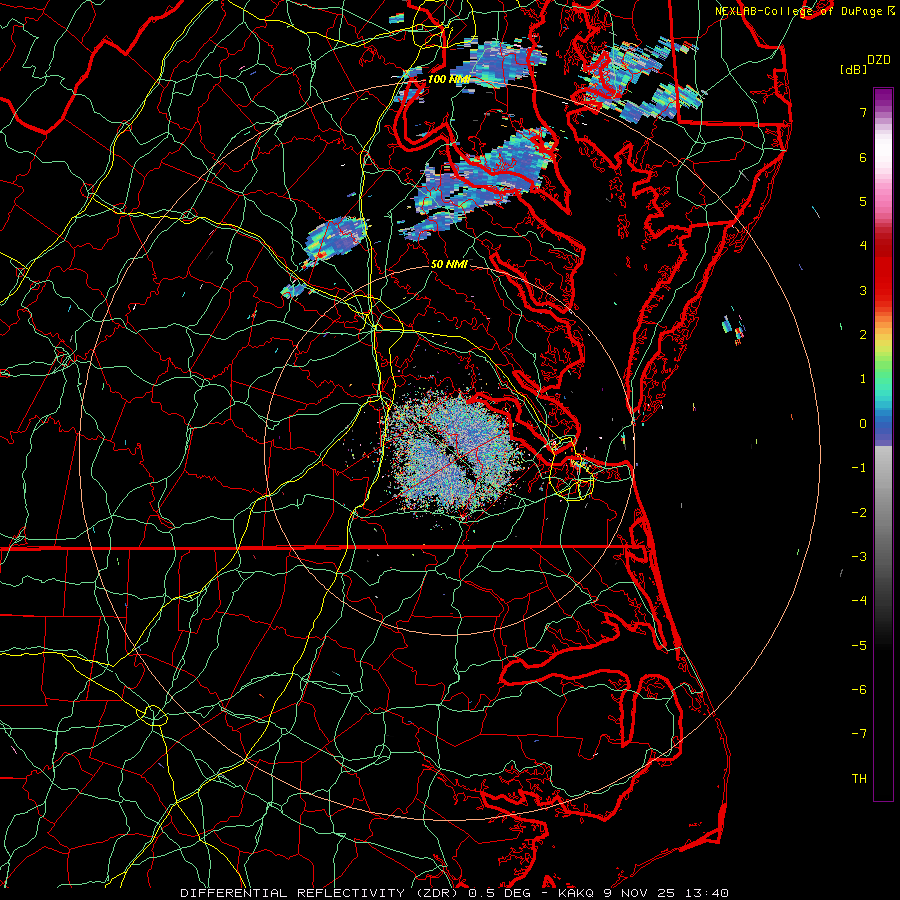This screenshot has height=900, width=900.
Task: Click the ZDR color scale bar
Action: point(883,444)
